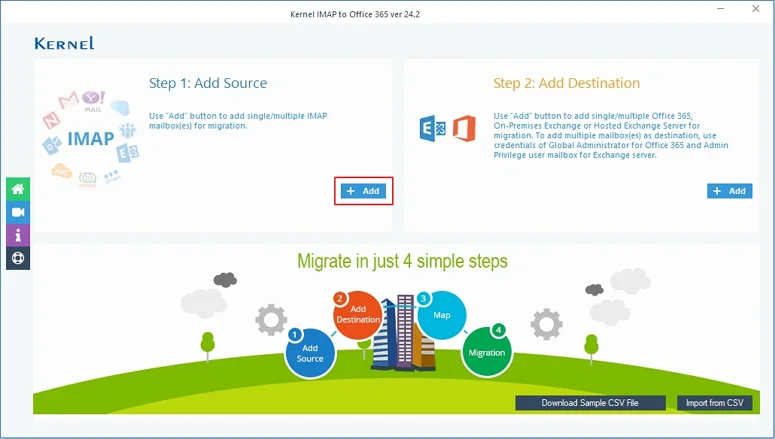The height and width of the screenshot is (439, 775).
Task: Click the video camera sidebar icon
Action: tap(18, 212)
